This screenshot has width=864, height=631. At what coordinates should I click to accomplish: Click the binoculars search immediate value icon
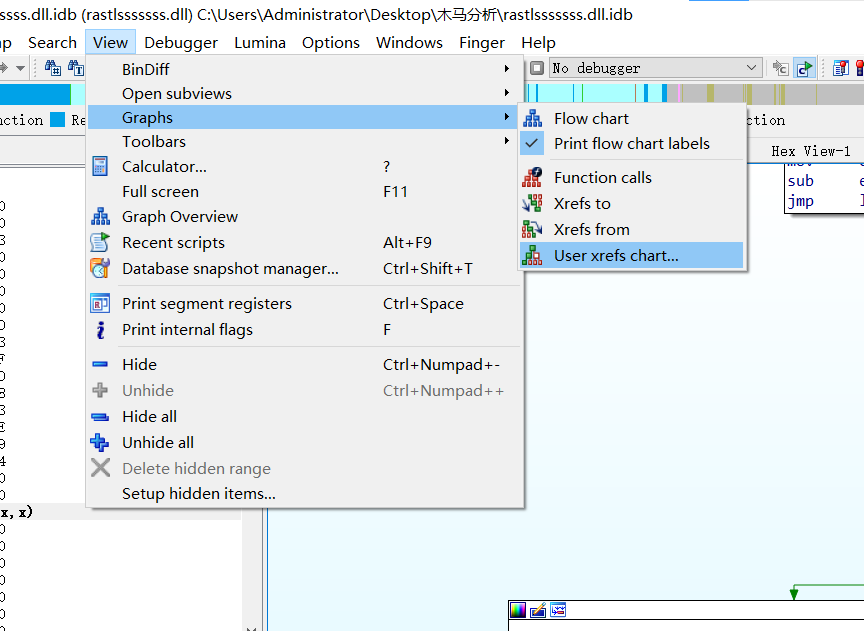[52, 68]
